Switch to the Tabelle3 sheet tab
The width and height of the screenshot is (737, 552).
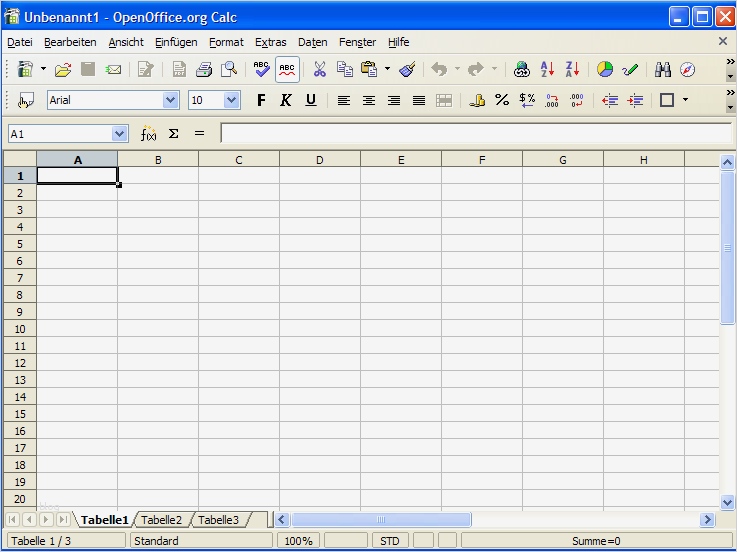[x=219, y=520]
